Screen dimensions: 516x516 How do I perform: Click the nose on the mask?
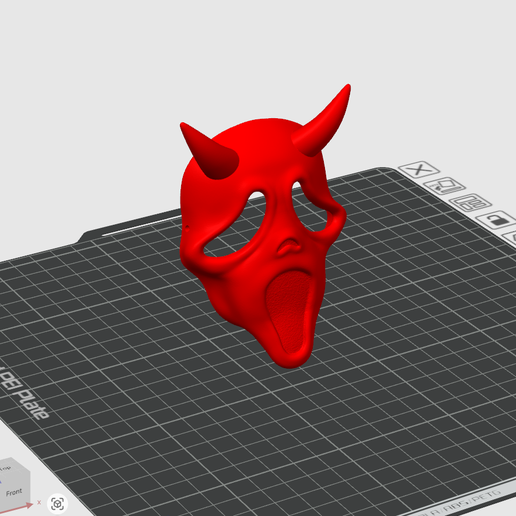(x=289, y=247)
